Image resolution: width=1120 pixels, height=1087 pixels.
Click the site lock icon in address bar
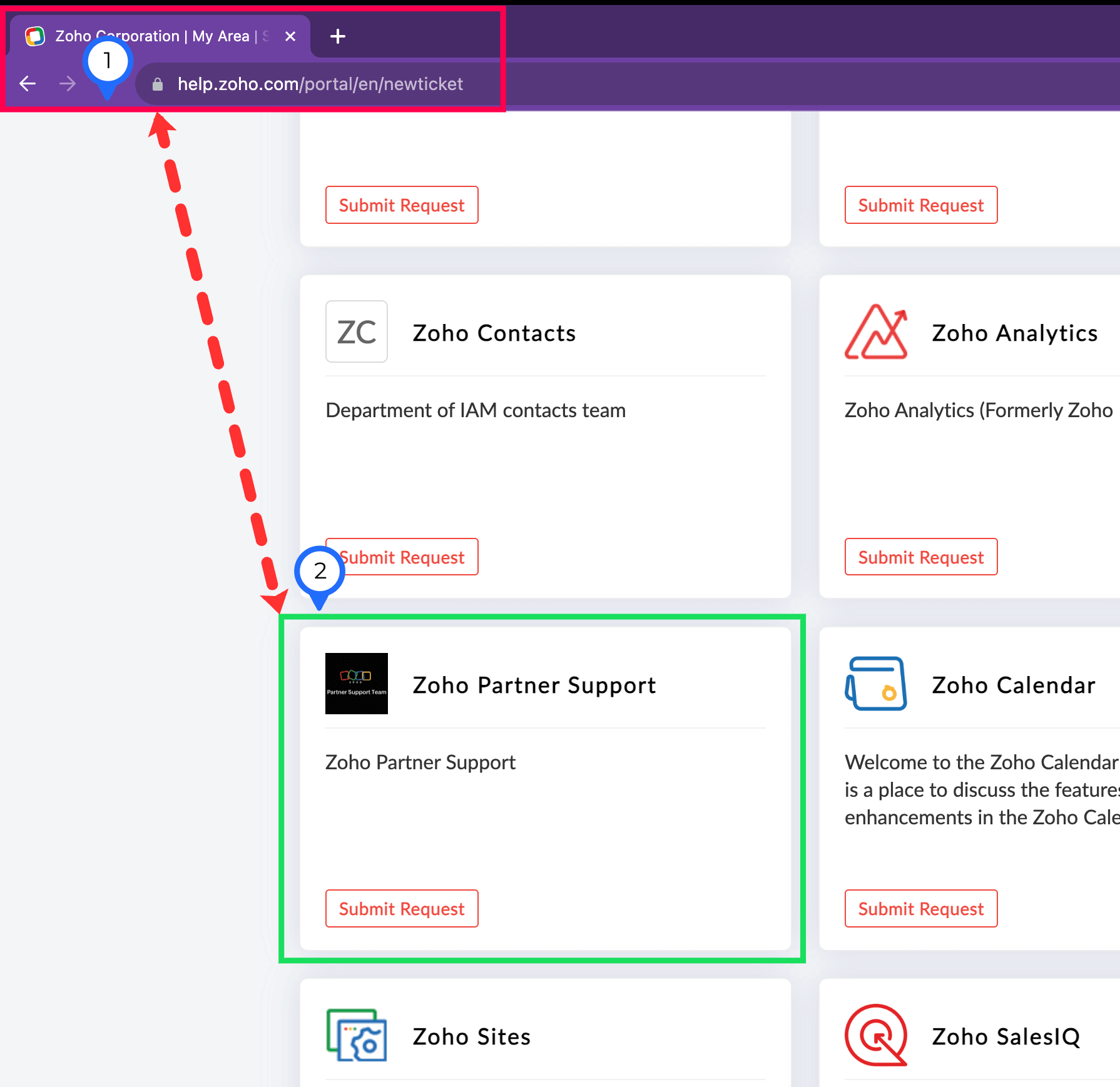158,84
